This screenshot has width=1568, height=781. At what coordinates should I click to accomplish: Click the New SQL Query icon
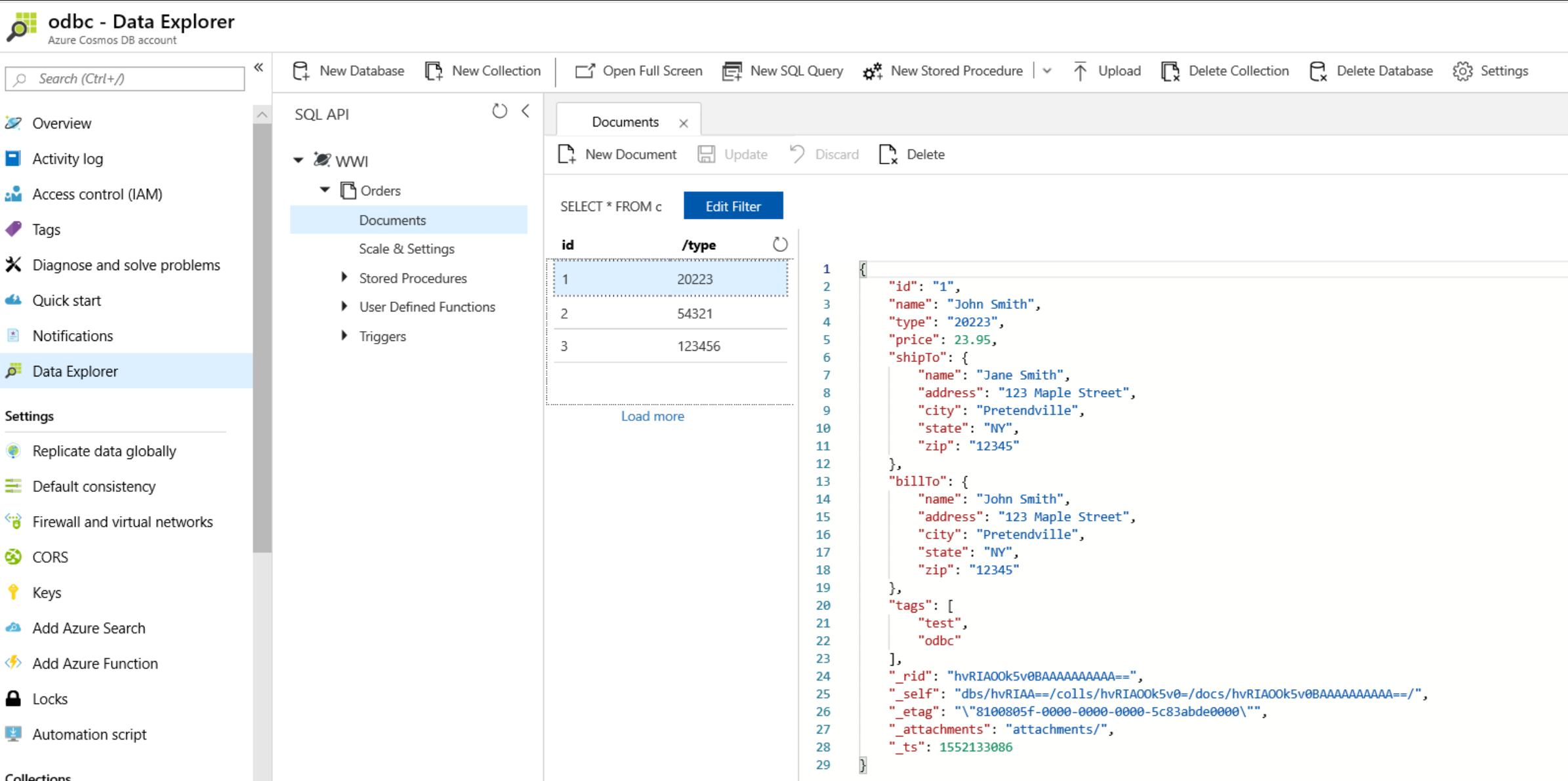pos(732,71)
